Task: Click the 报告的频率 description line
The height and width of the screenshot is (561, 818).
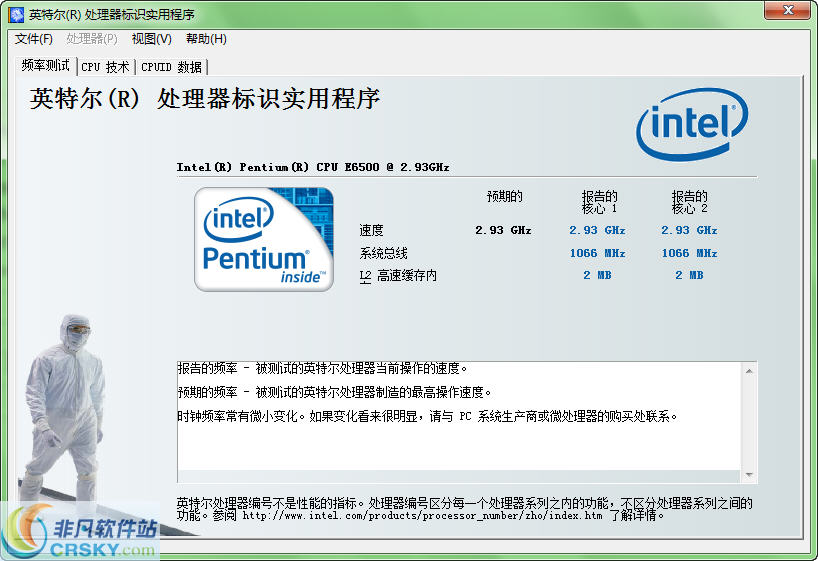Action: pos(322,368)
